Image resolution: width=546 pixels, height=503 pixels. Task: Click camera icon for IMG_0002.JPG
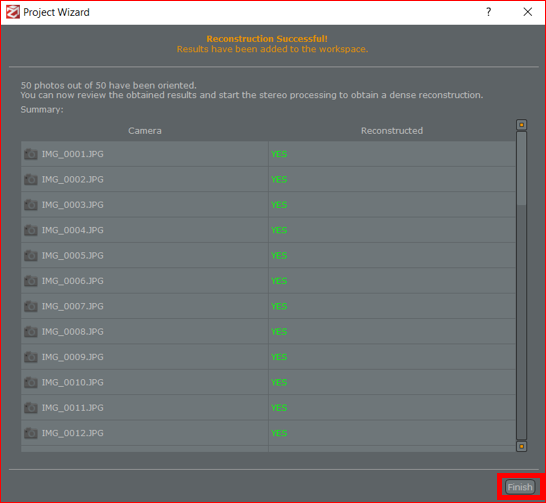31,179
